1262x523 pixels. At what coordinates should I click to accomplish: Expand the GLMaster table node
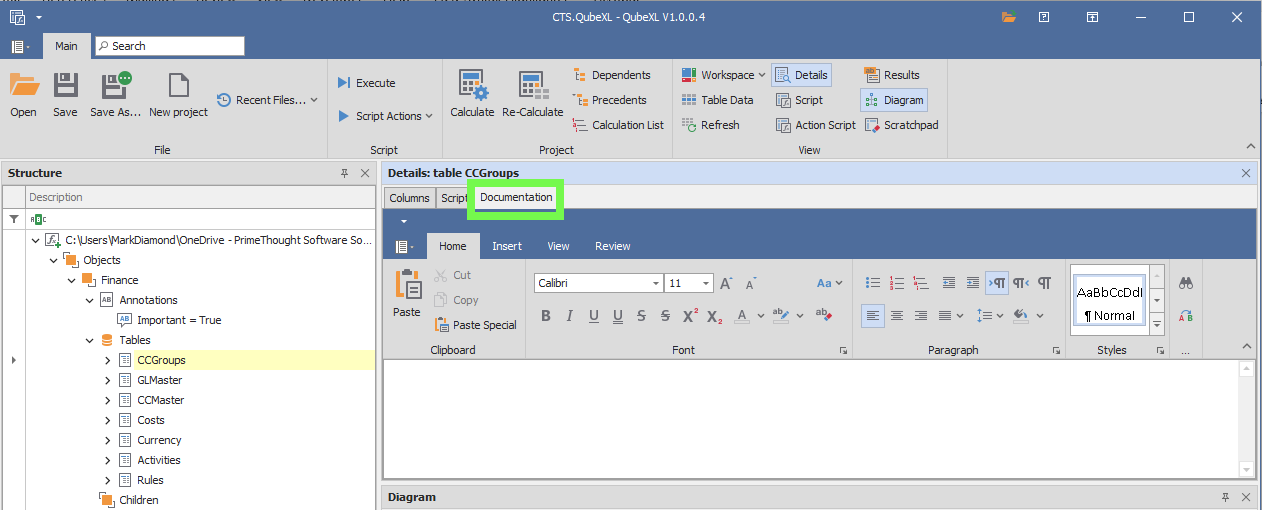coord(108,380)
